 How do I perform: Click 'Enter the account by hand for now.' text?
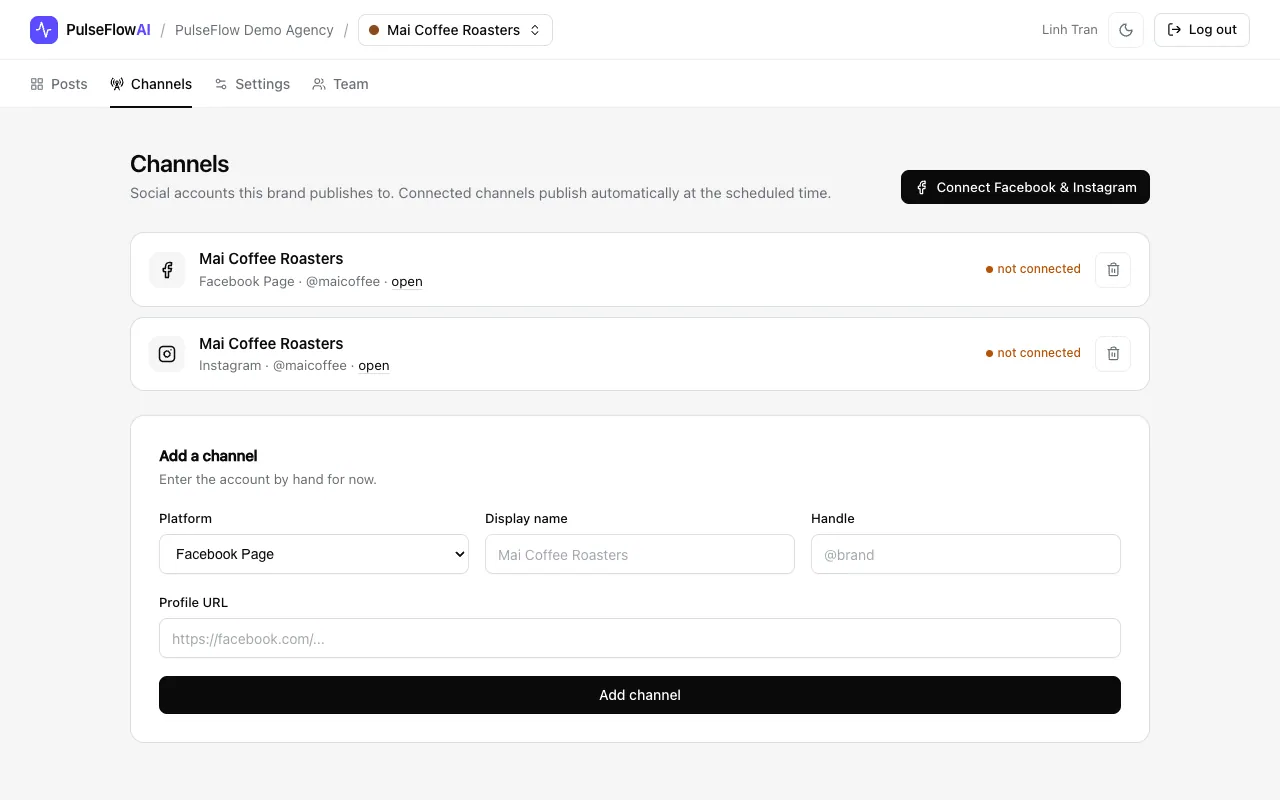point(268,480)
